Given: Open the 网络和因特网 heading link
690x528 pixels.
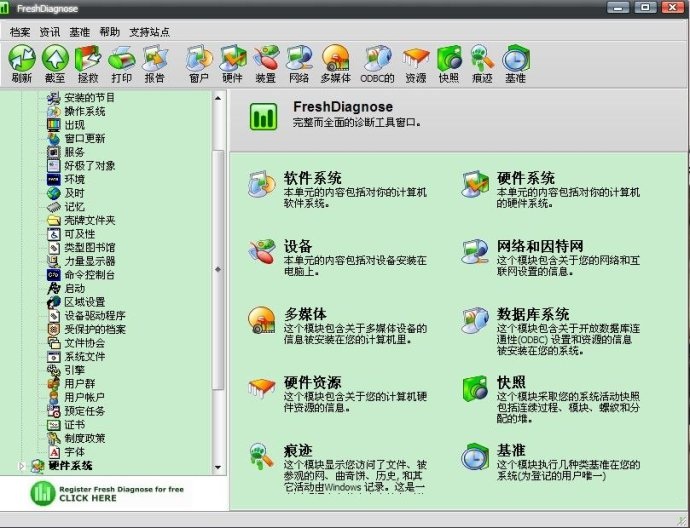Looking at the screenshot, I should (x=540, y=246).
